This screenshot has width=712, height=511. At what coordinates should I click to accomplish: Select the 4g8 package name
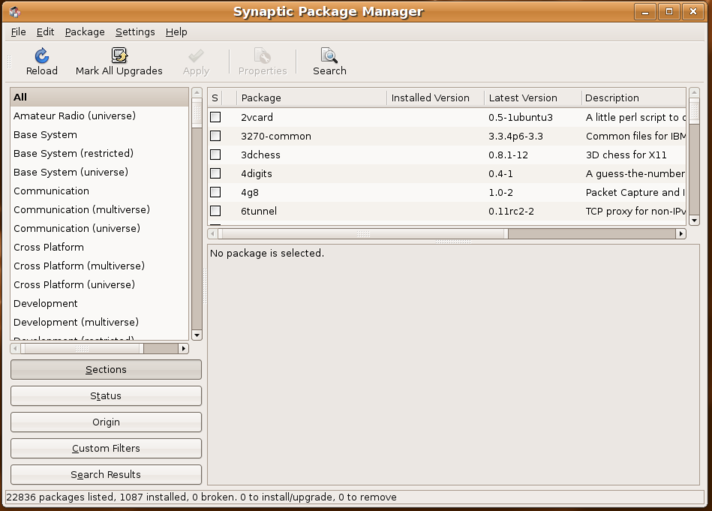coord(249,192)
